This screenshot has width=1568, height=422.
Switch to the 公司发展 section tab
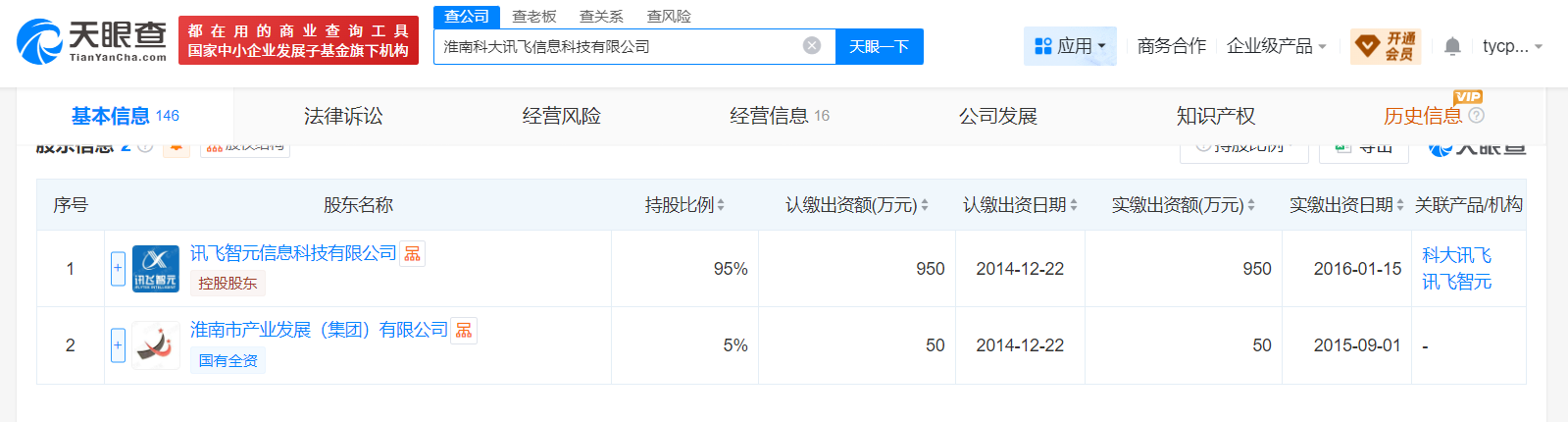(x=997, y=116)
